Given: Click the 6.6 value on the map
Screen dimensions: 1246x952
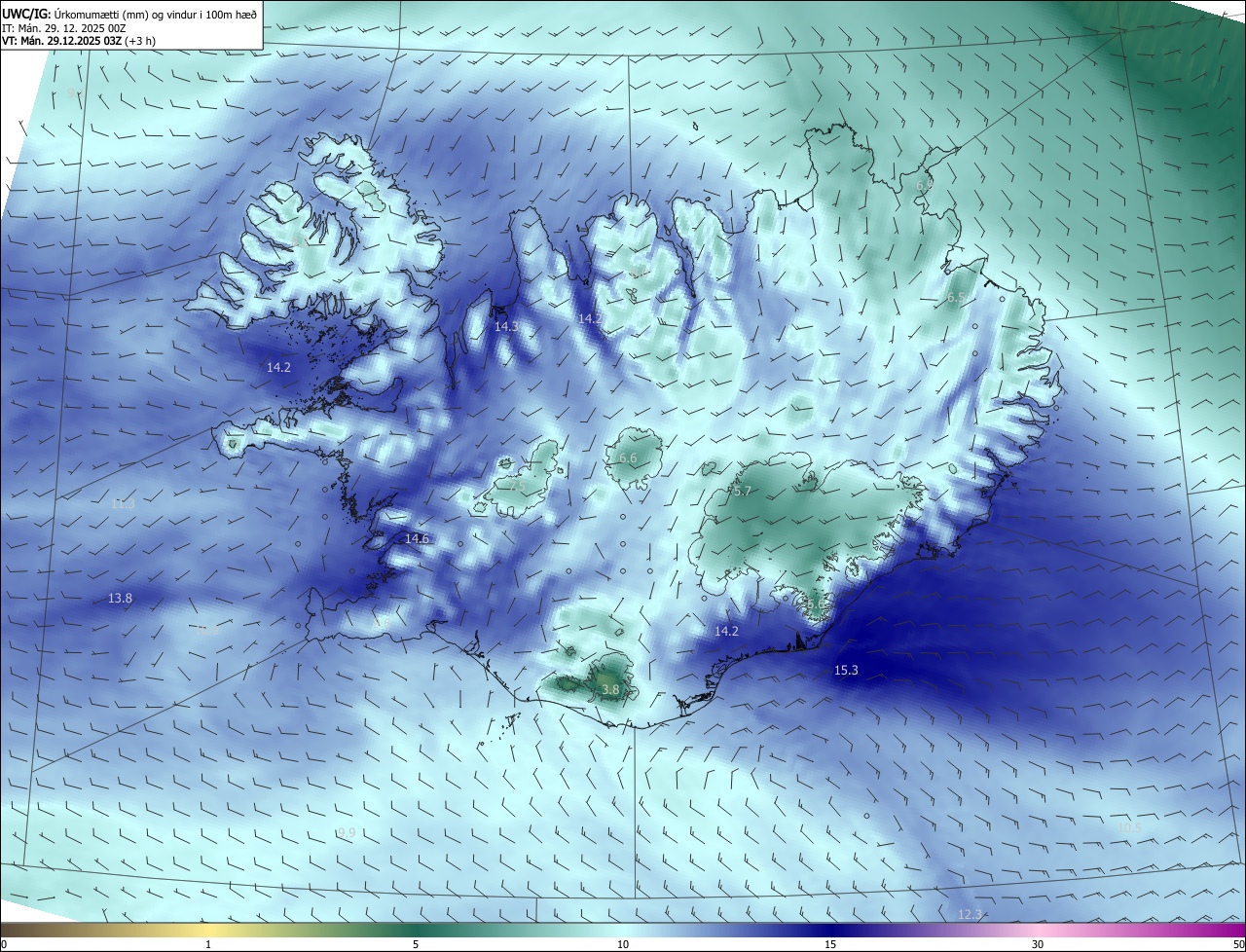Looking at the screenshot, I should (628, 458).
